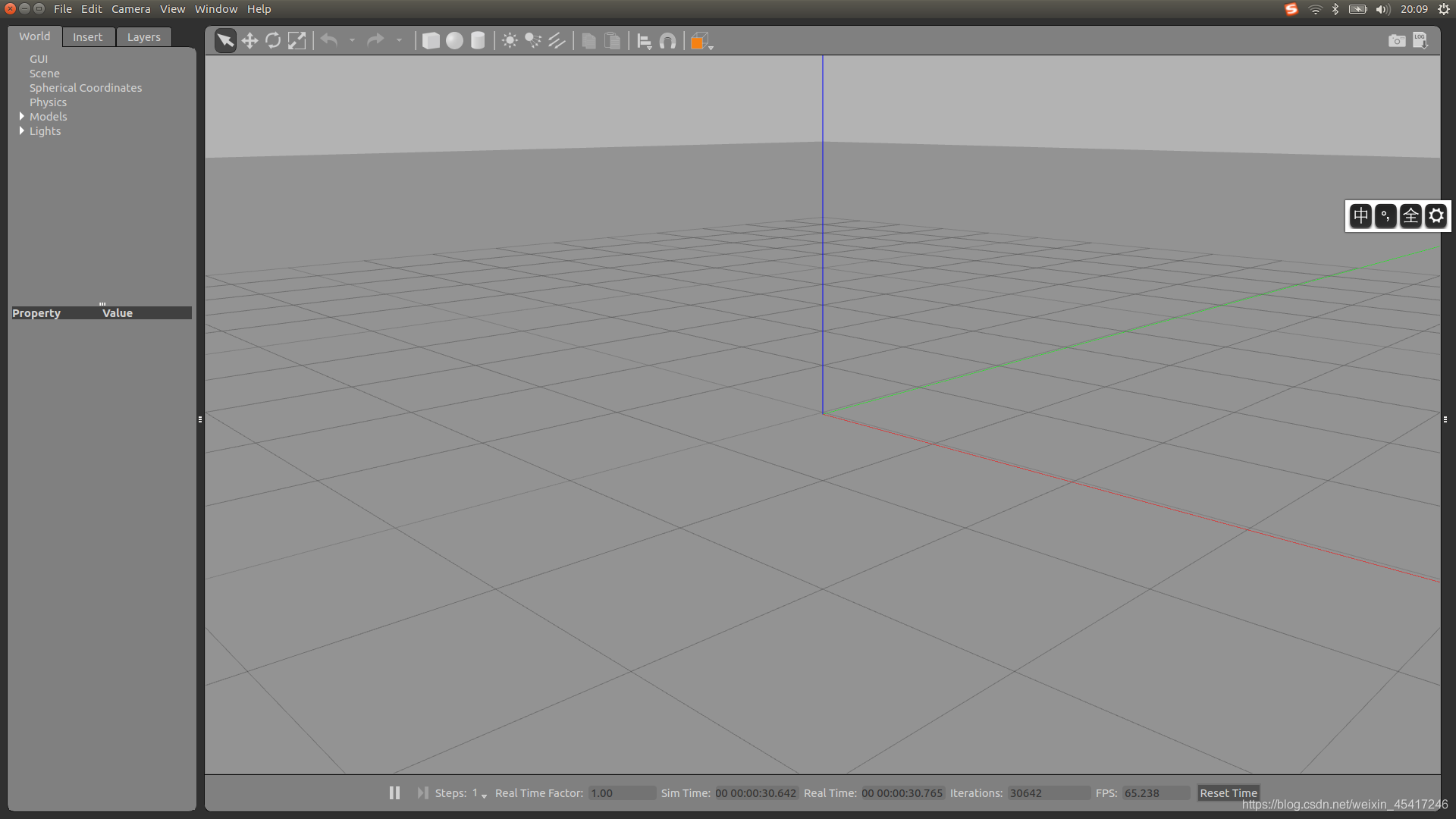Open the Camera menu
Screen dimensions: 1456x819
[x=130, y=9]
